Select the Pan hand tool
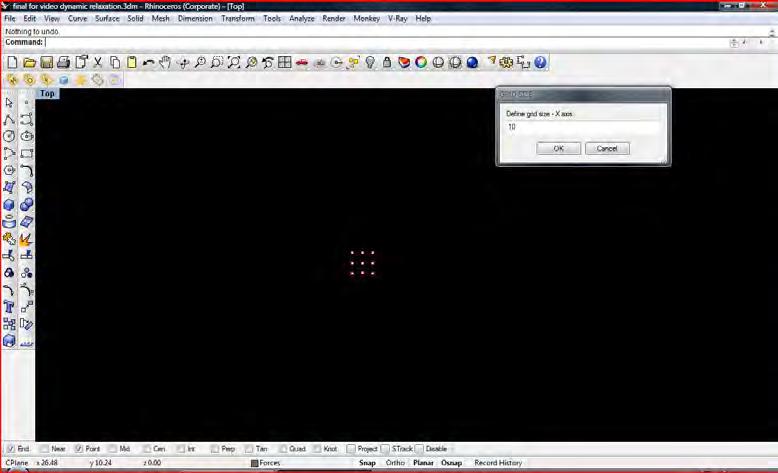The width and height of the screenshot is (778, 473). (x=165, y=63)
